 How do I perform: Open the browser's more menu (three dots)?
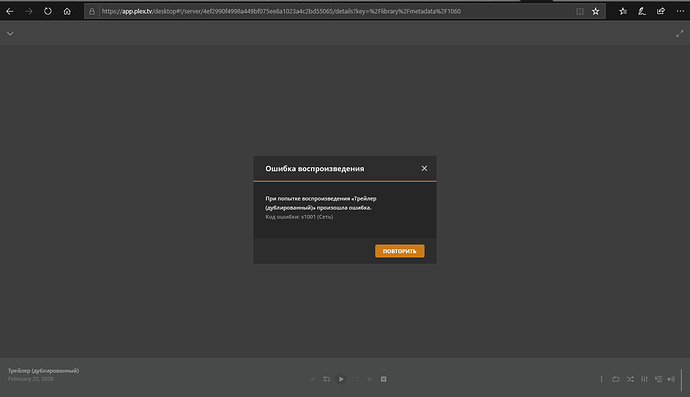pyautogui.click(x=680, y=11)
